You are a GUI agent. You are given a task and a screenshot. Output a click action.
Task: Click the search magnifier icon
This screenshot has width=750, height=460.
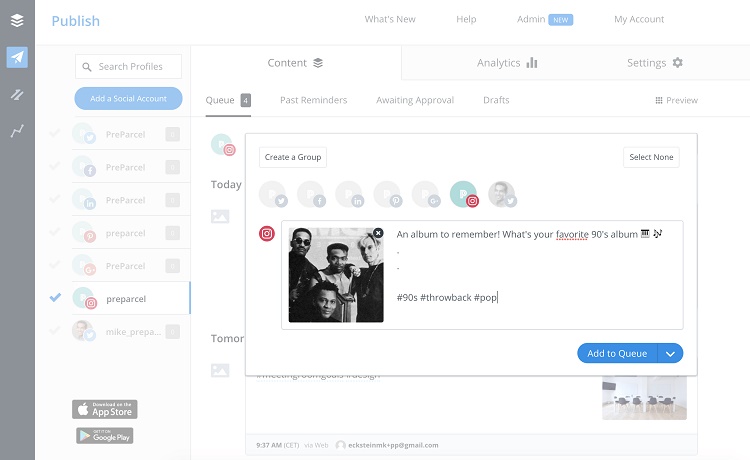click(87, 67)
